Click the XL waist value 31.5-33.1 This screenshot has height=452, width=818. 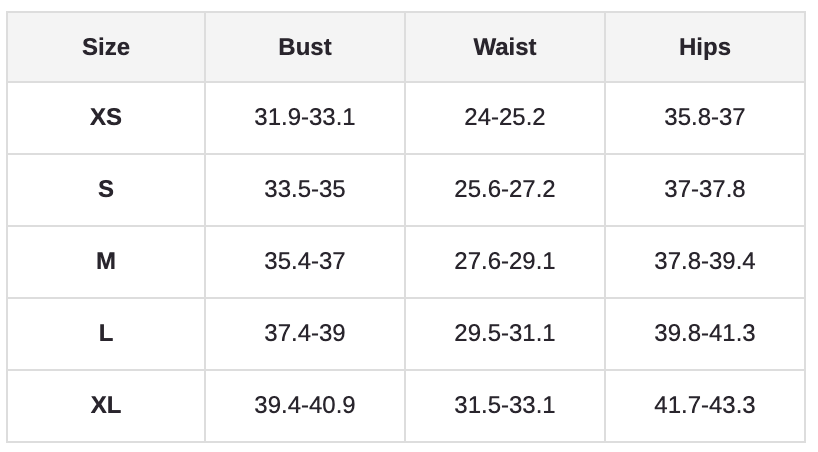(x=505, y=405)
